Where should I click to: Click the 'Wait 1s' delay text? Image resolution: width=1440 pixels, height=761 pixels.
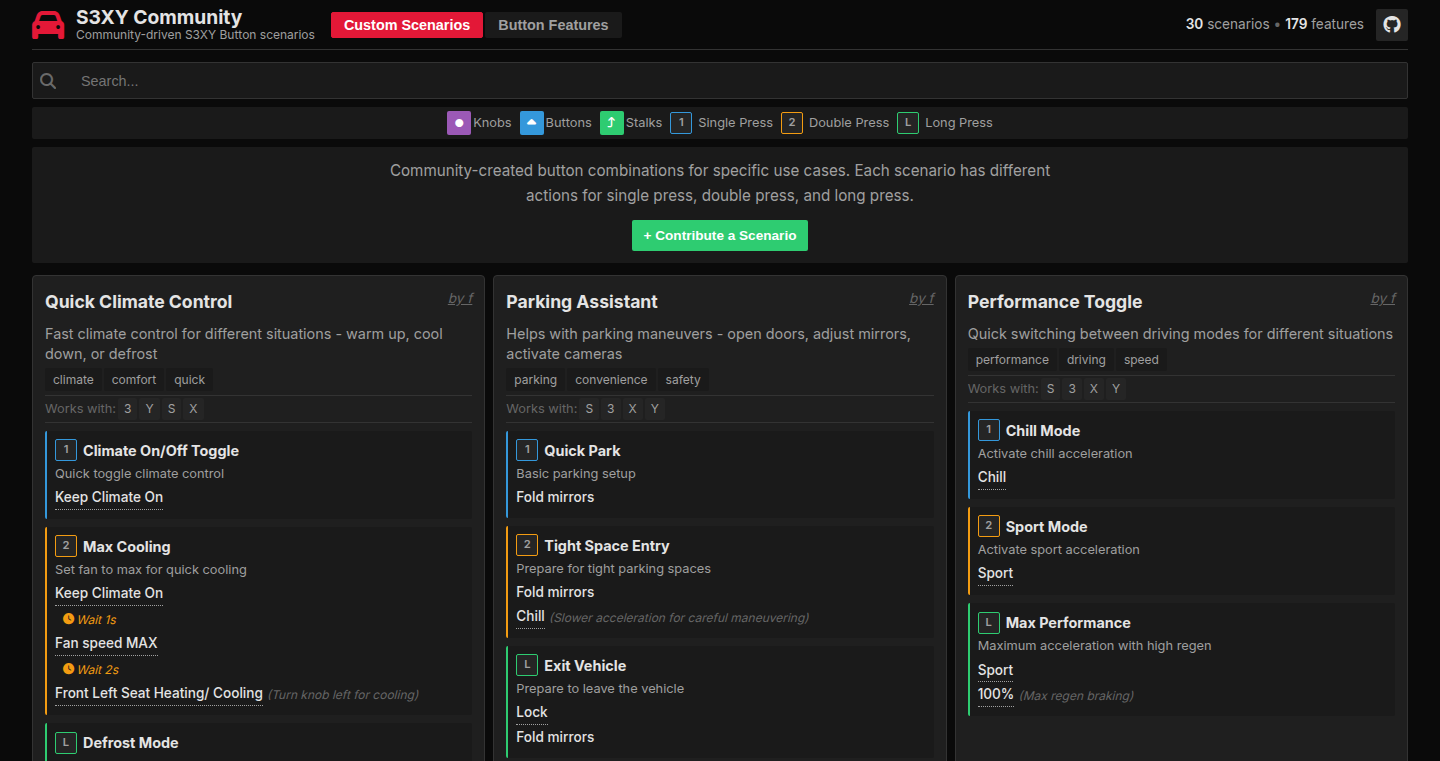[x=97, y=619]
